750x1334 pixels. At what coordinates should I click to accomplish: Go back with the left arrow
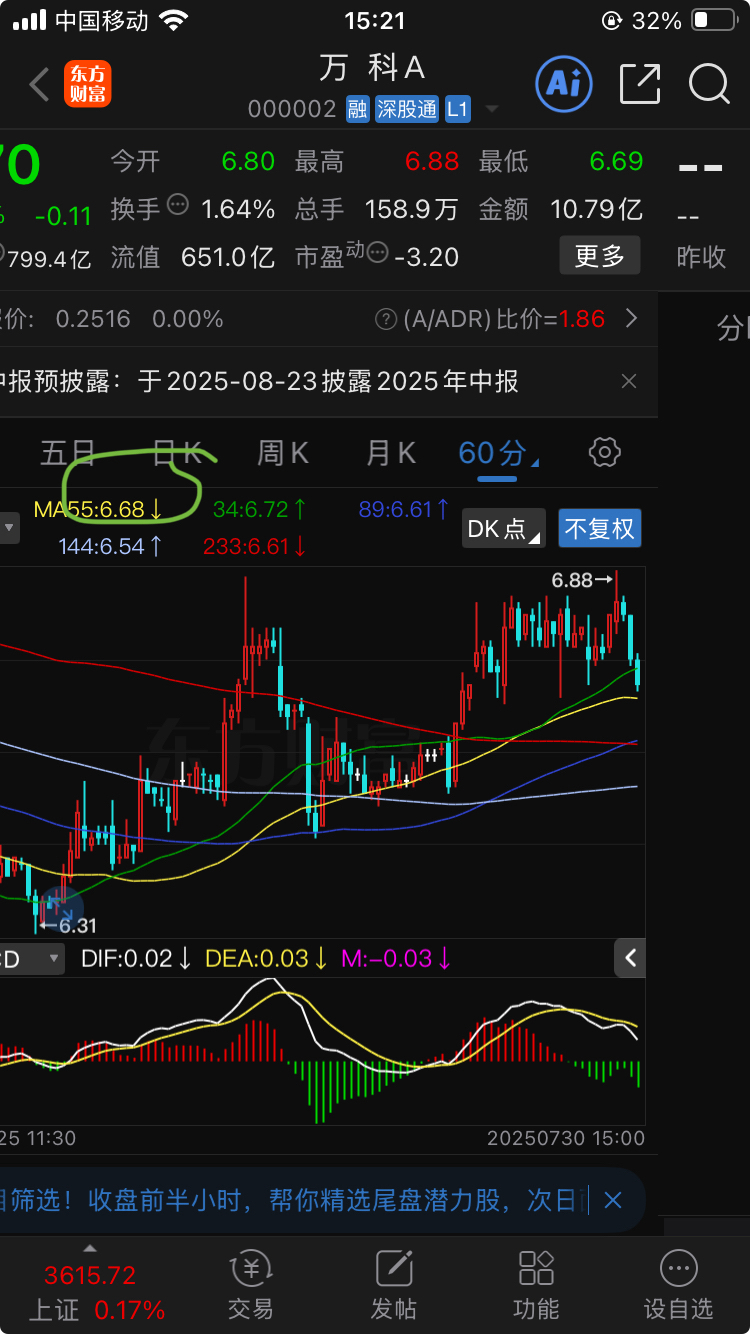(39, 85)
